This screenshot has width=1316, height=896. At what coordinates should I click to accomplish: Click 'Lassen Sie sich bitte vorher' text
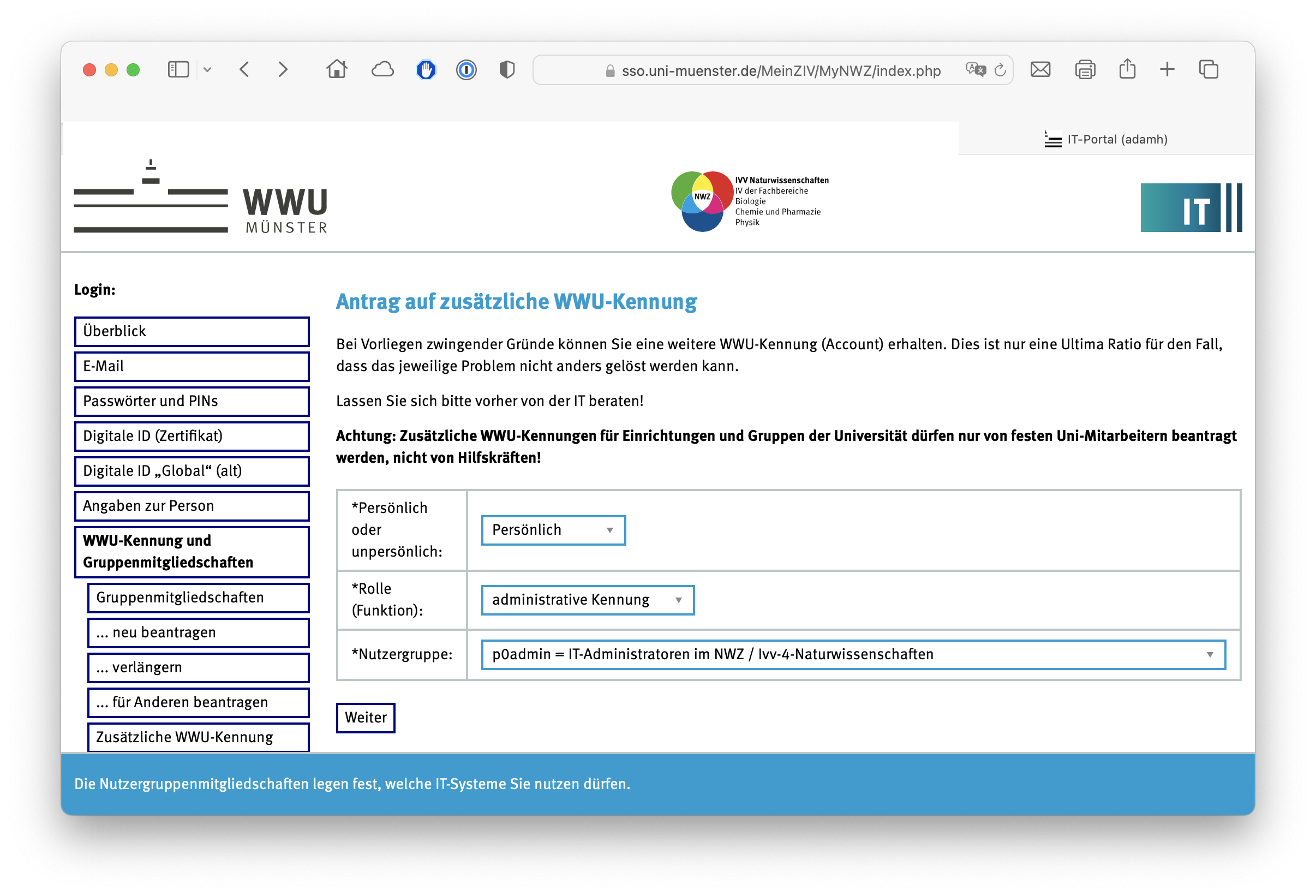(489, 402)
